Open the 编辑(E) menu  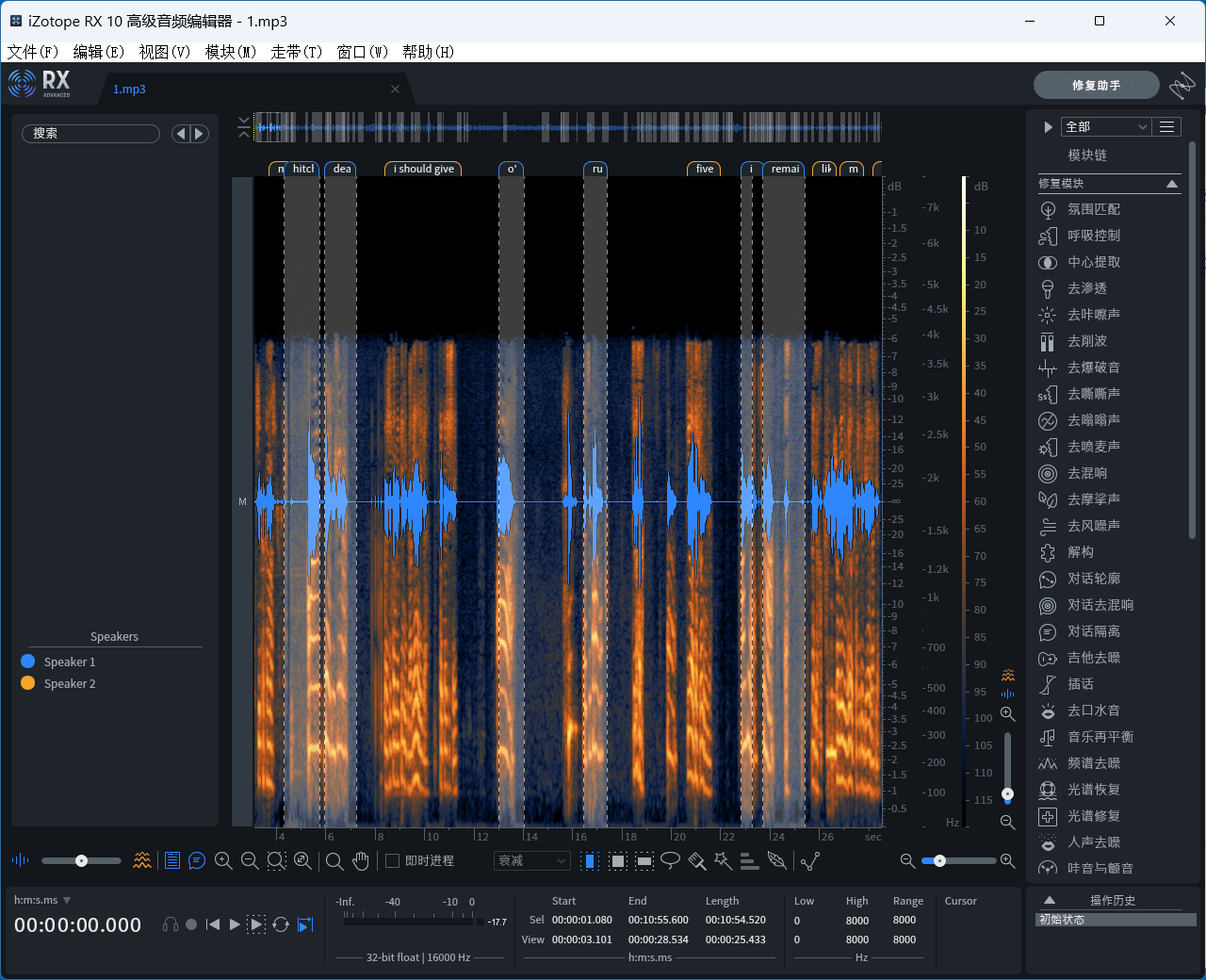(x=99, y=52)
